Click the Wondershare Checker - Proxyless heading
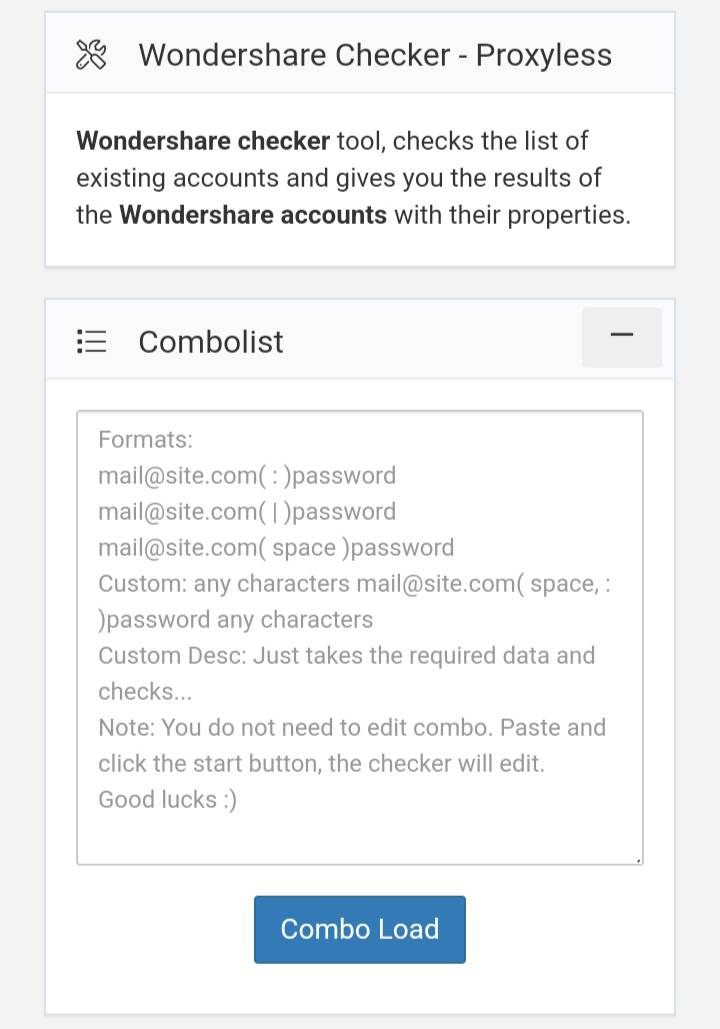The image size is (720, 1029). point(375,55)
